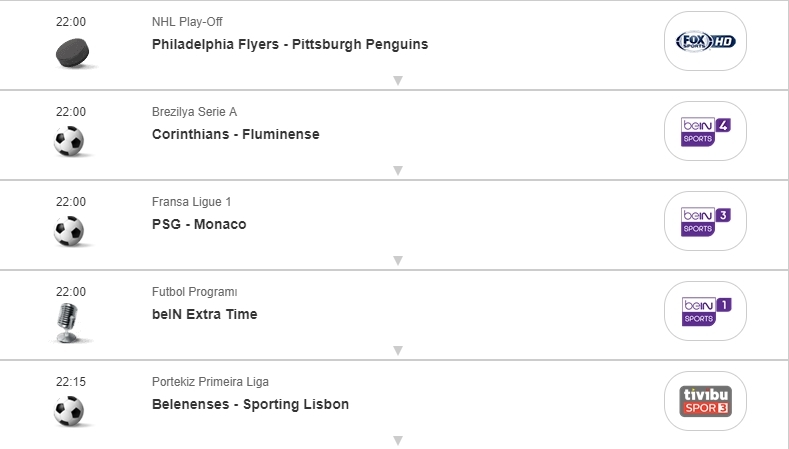Click the Belenenses - Sporting Lisbon title

[x=250, y=404]
